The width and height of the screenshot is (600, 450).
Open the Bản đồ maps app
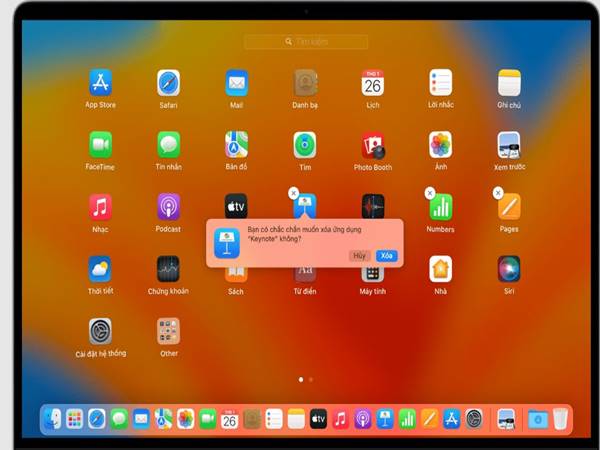click(x=236, y=145)
